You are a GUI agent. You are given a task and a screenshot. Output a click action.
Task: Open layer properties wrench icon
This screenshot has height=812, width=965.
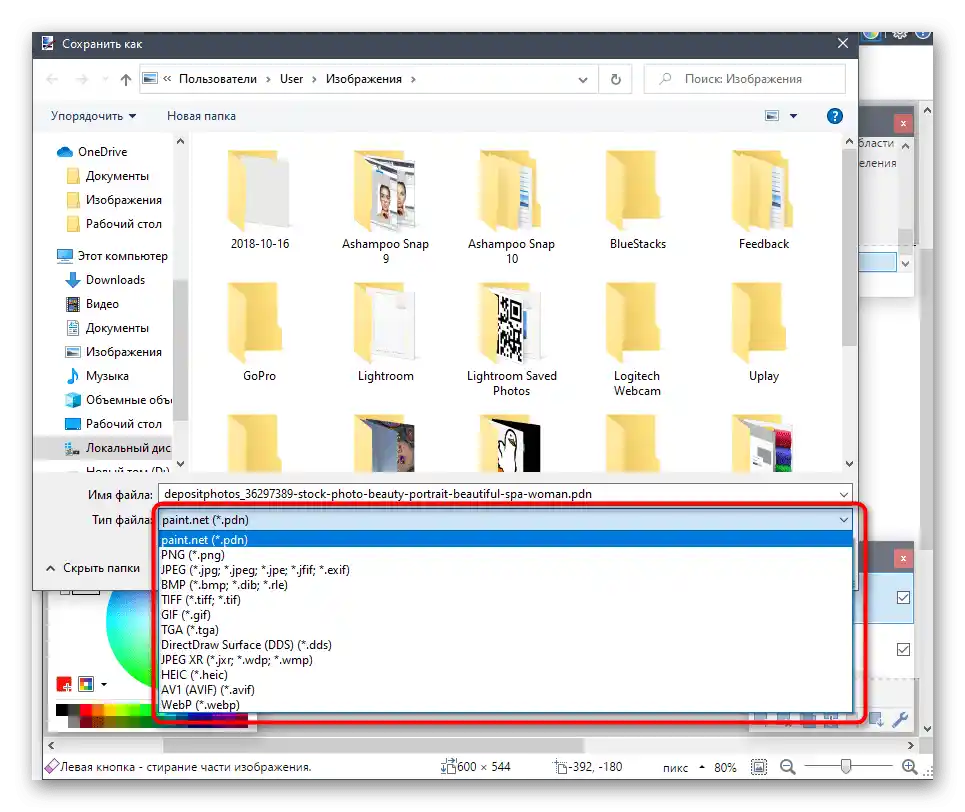point(899,718)
